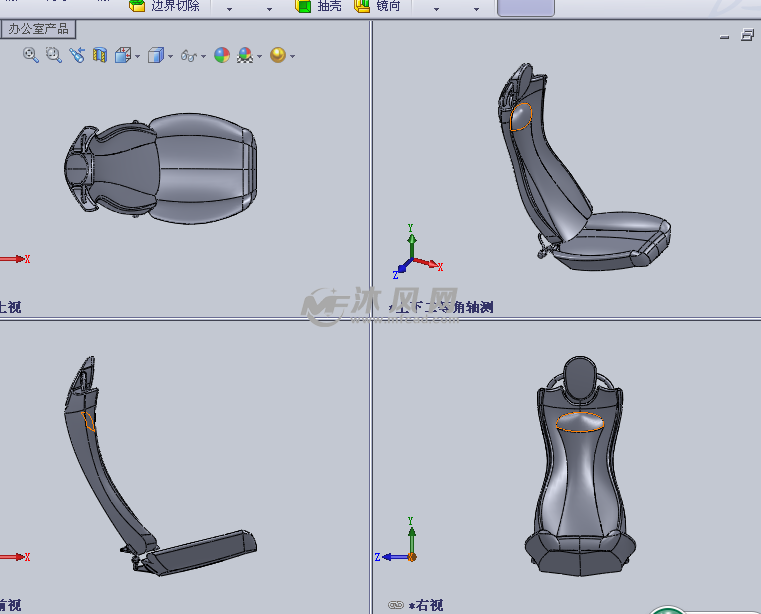The image size is (761, 614).
Task: Click the View Settings gold sphere icon
Action: tap(277, 55)
